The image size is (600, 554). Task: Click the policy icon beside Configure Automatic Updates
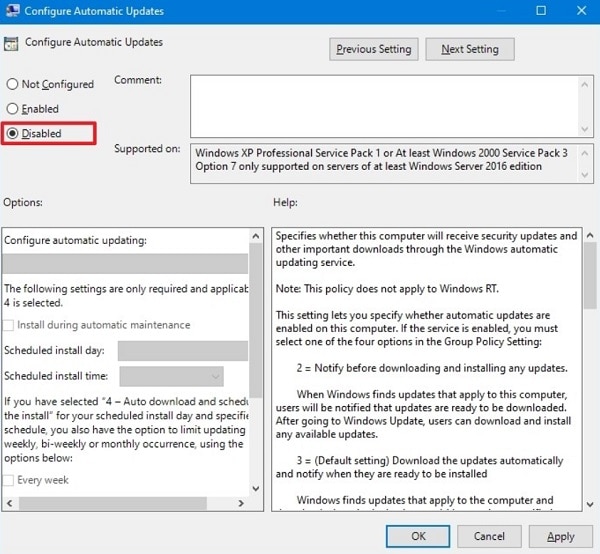[11, 44]
